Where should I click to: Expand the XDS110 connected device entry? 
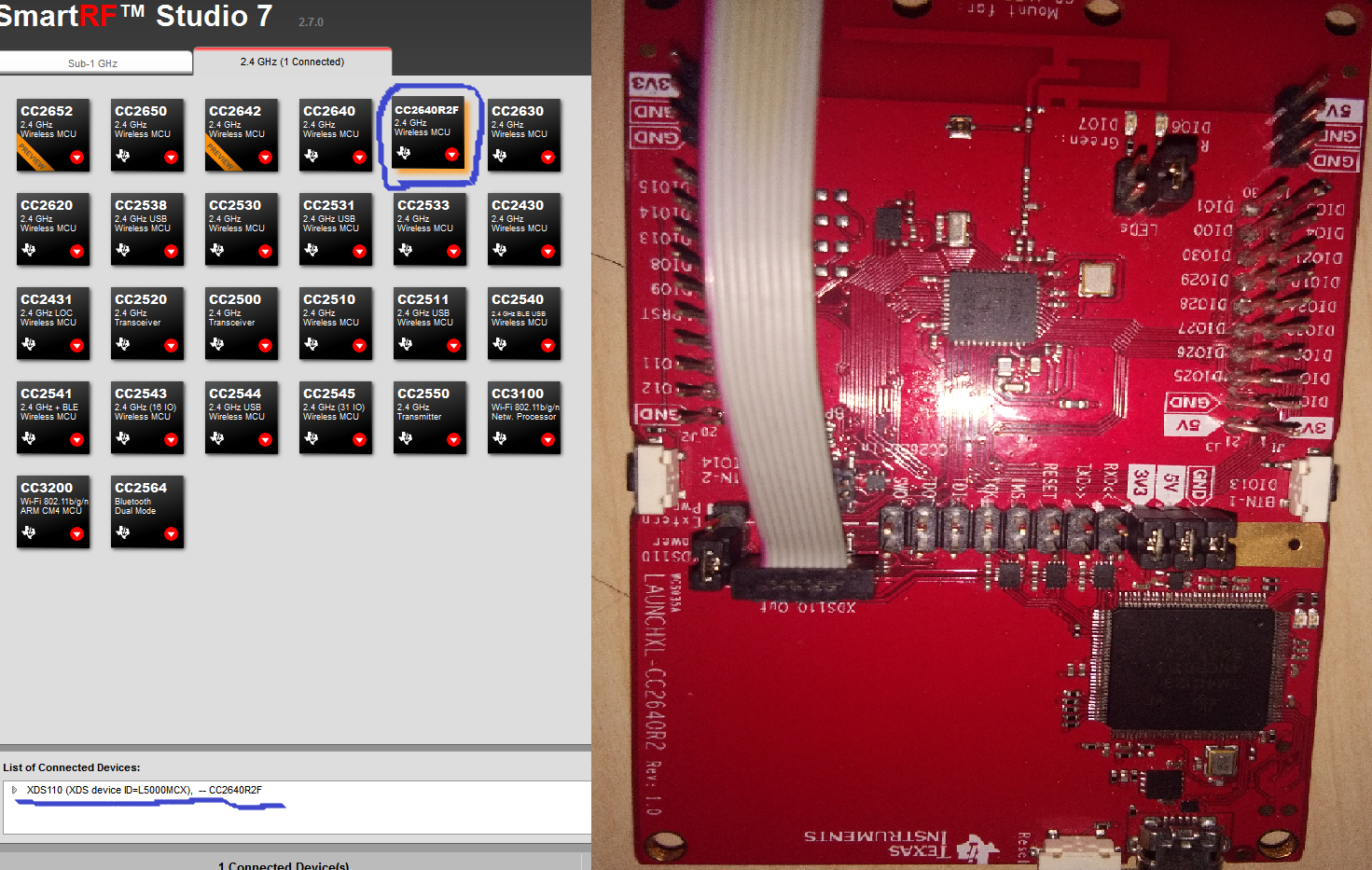pyautogui.click(x=15, y=790)
